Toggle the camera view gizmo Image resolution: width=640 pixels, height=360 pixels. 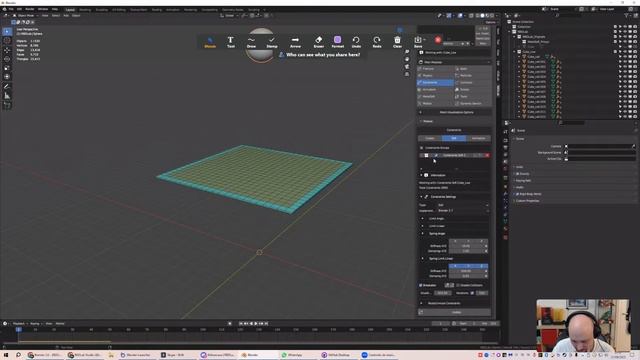(x=407, y=67)
